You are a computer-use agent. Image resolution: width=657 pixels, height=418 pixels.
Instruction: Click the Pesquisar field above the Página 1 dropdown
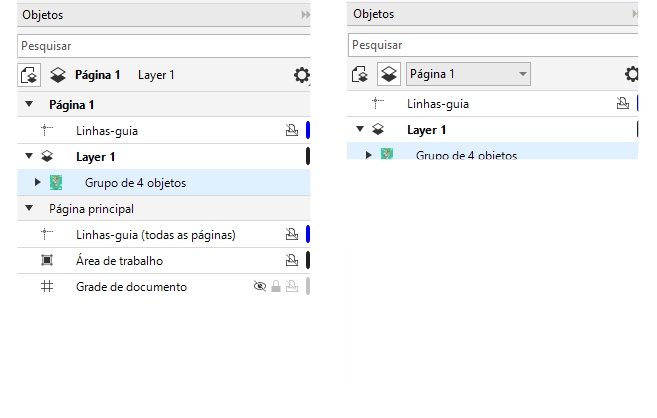pyautogui.click(x=490, y=45)
